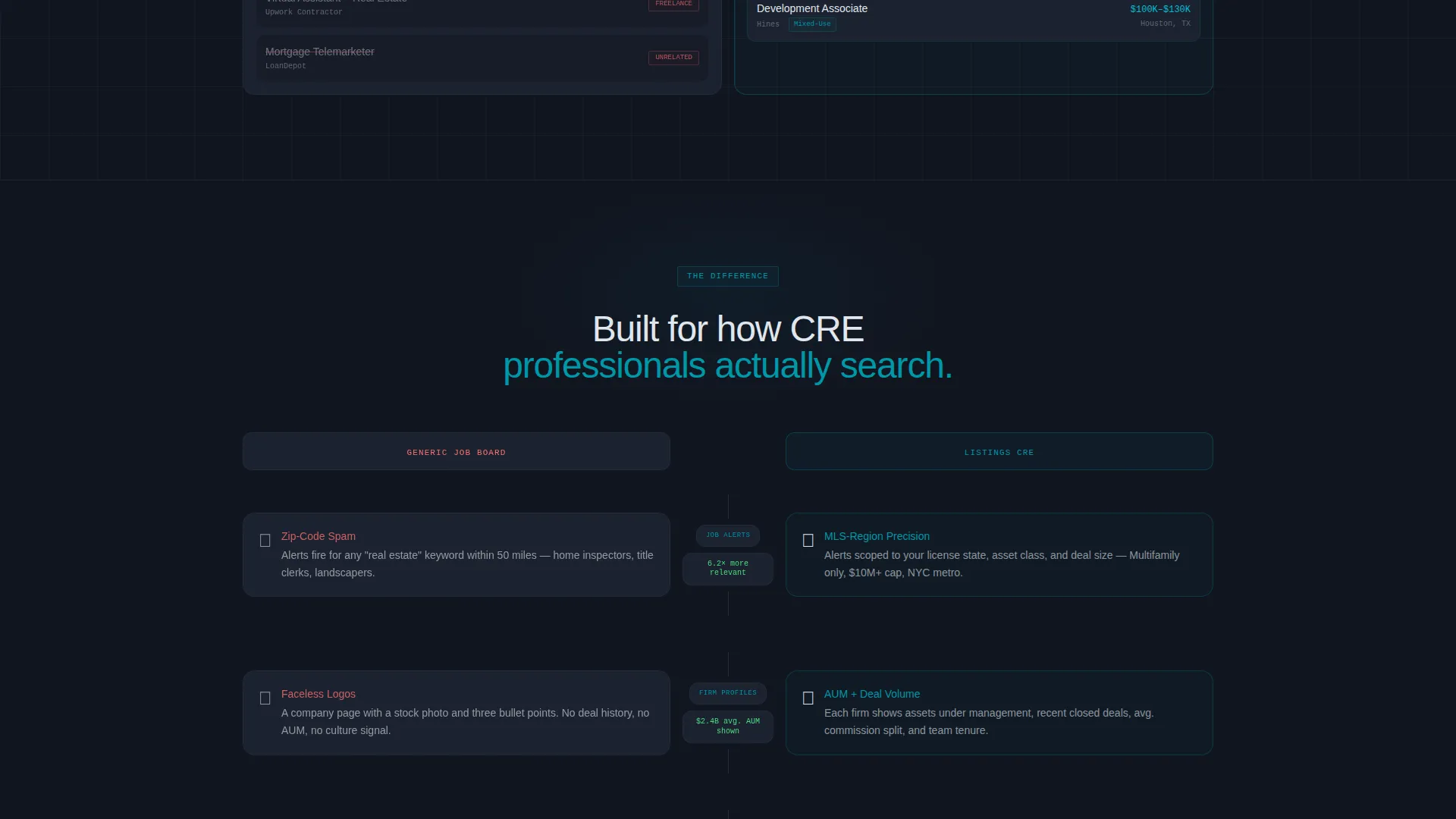Click the Hines company name
1456x819 pixels.
768,24
